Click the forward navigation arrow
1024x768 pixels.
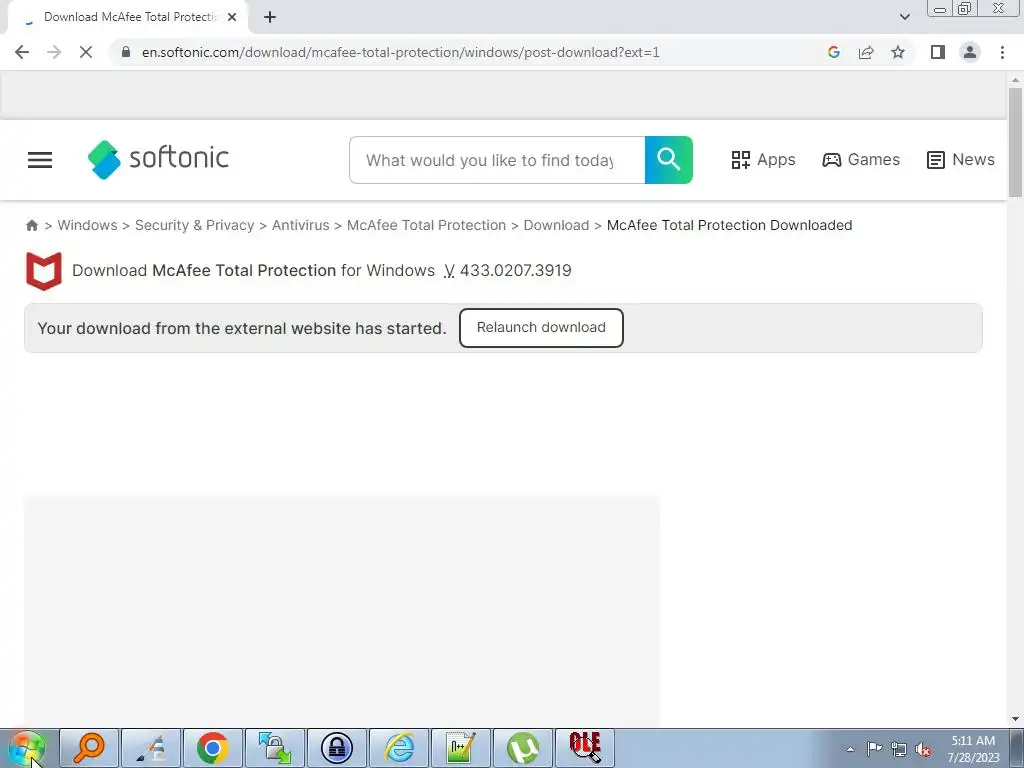(54, 52)
